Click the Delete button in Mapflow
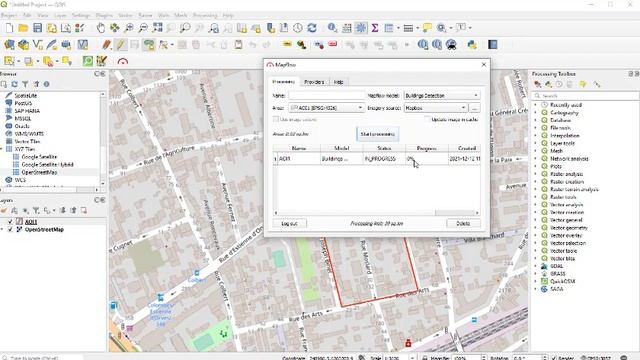 tap(463, 224)
